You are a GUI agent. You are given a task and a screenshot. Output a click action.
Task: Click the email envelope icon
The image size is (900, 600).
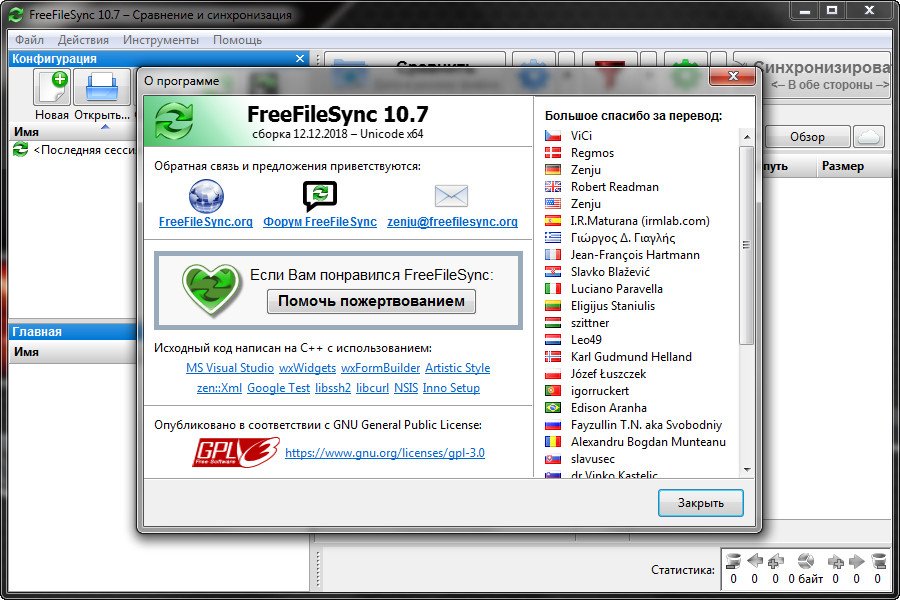point(452,196)
